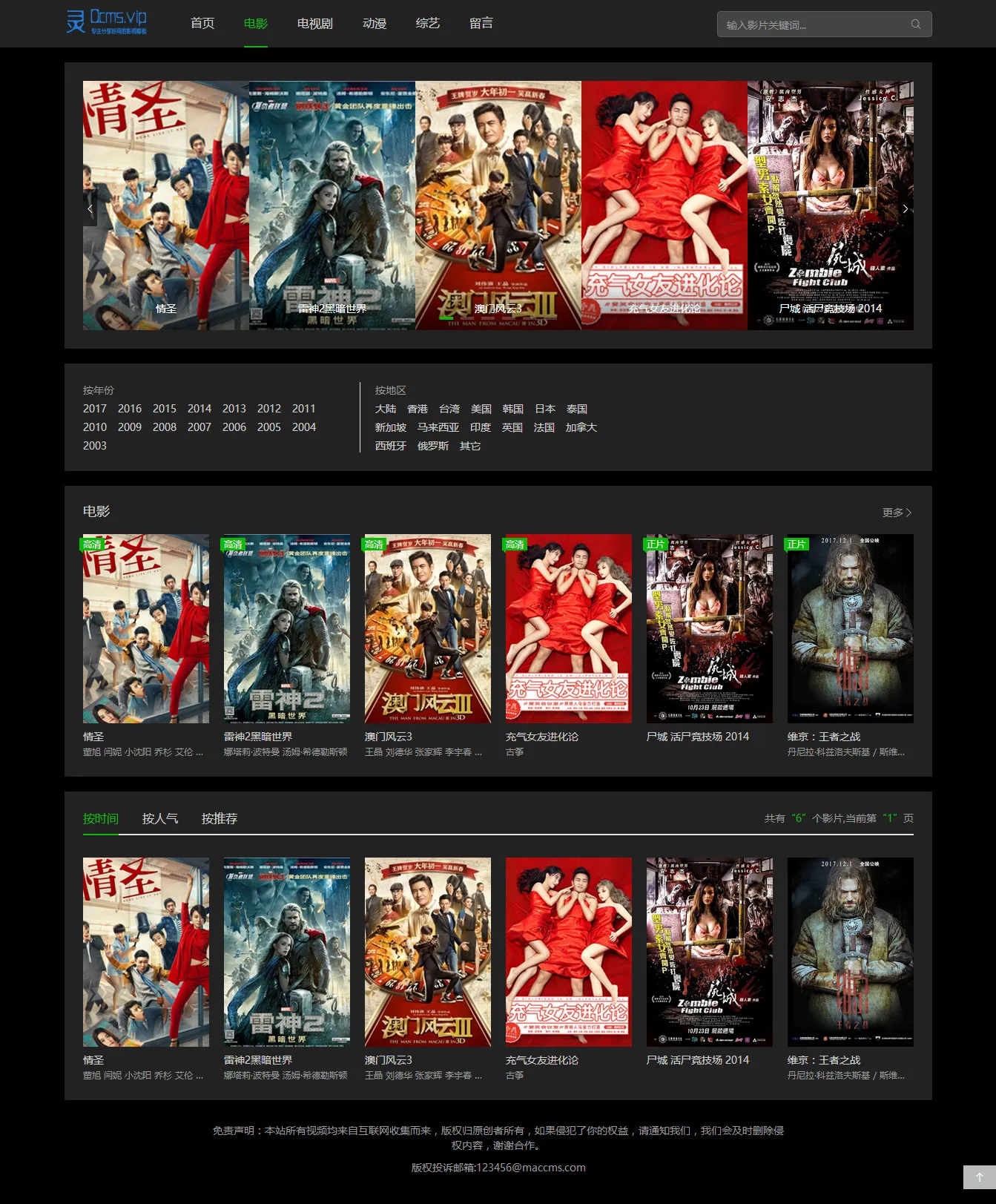Filter by region 俄罗斯

433,446
